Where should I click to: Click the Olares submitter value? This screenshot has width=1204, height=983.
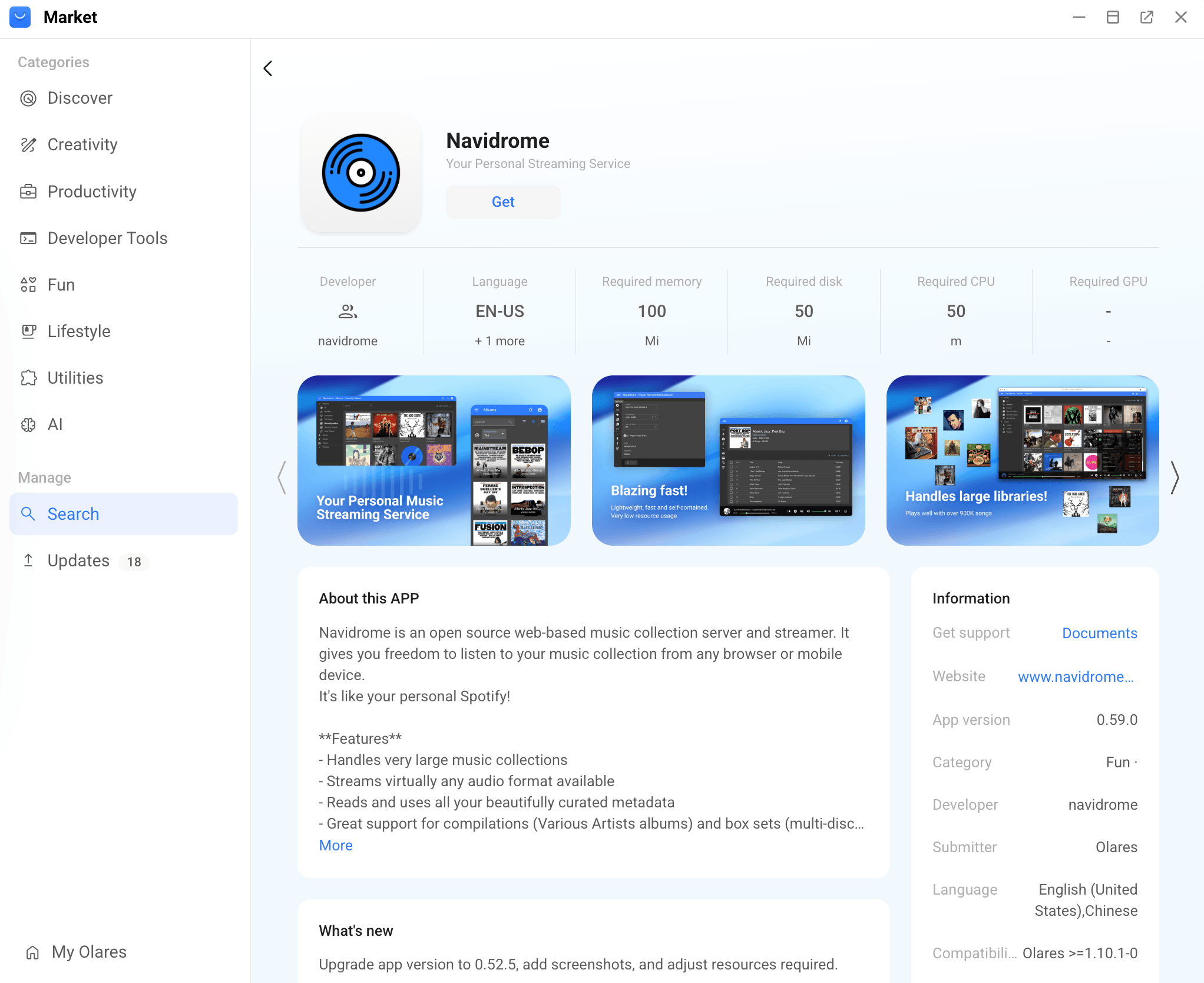pyautogui.click(x=1116, y=847)
